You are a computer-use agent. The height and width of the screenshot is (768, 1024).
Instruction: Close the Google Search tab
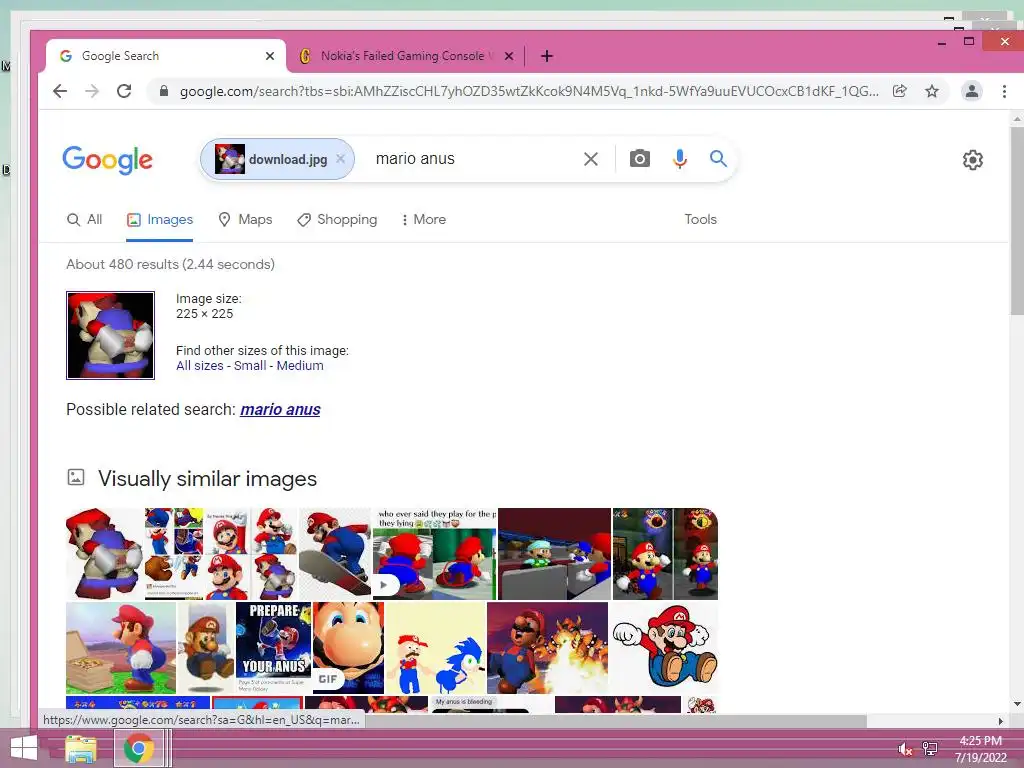click(x=270, y=56)
